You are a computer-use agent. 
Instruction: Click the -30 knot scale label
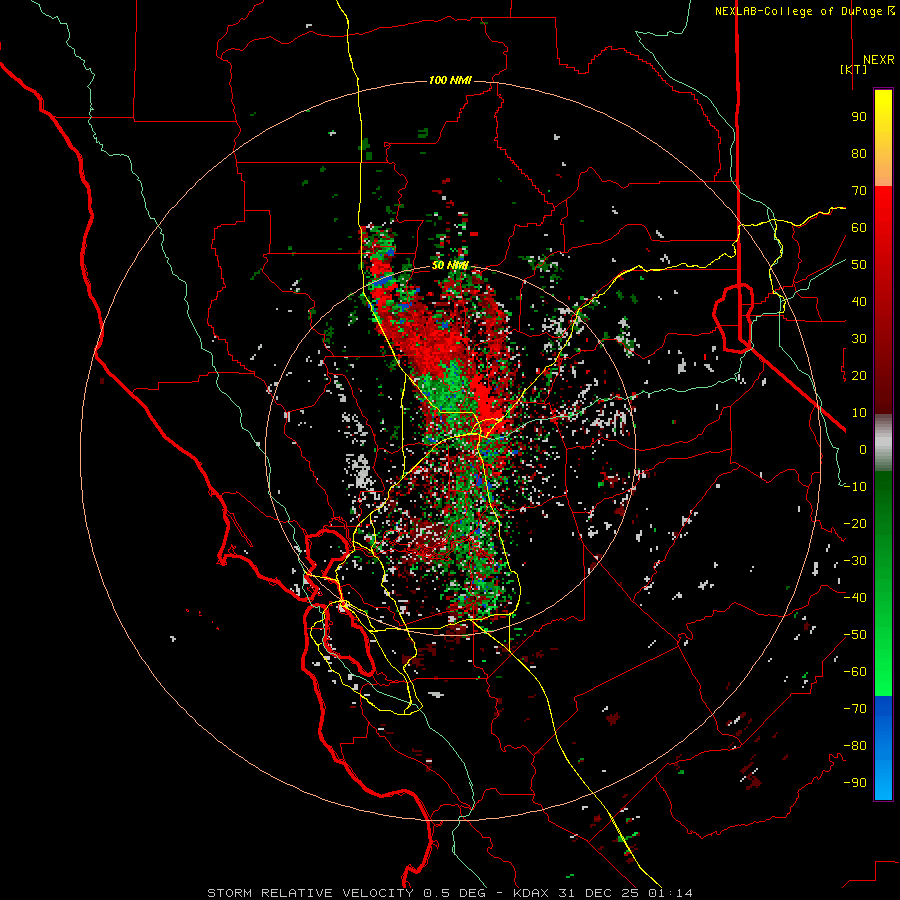(855, 561)
